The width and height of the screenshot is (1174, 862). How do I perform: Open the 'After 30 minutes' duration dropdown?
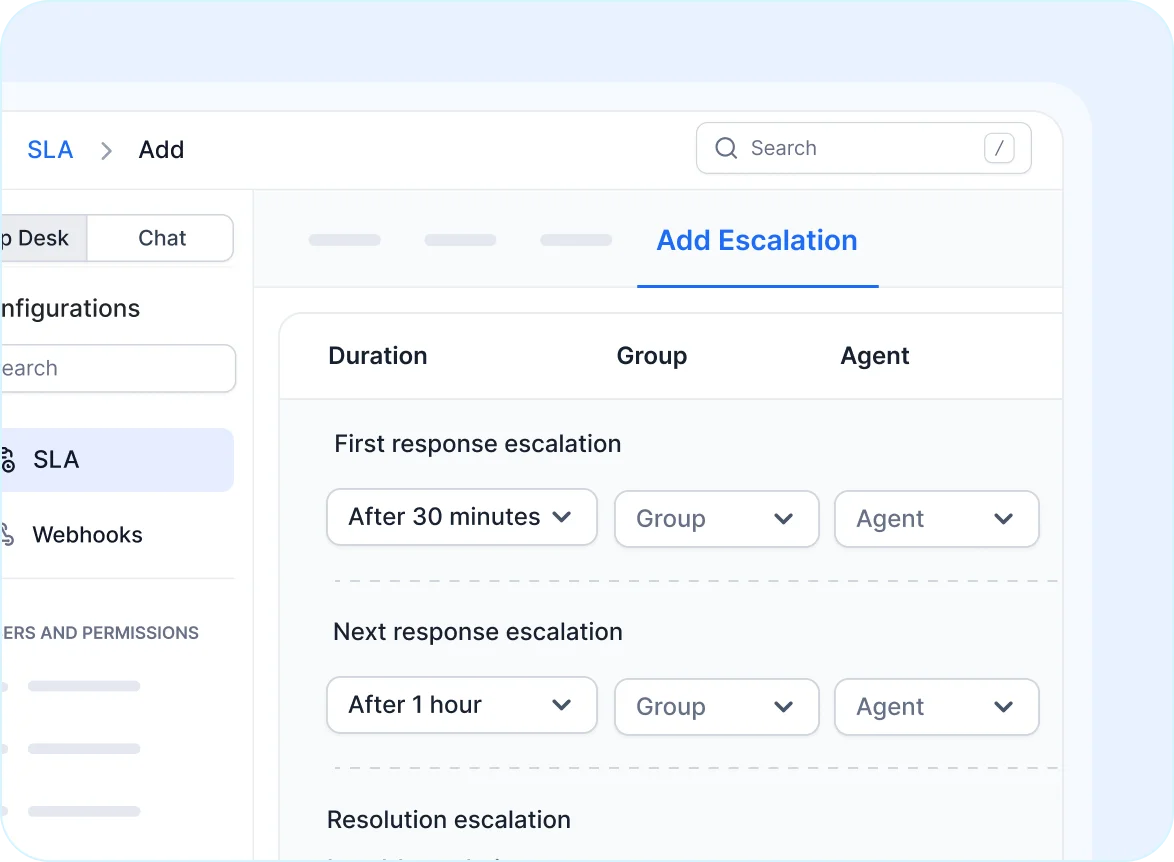(x=461, y=517)
